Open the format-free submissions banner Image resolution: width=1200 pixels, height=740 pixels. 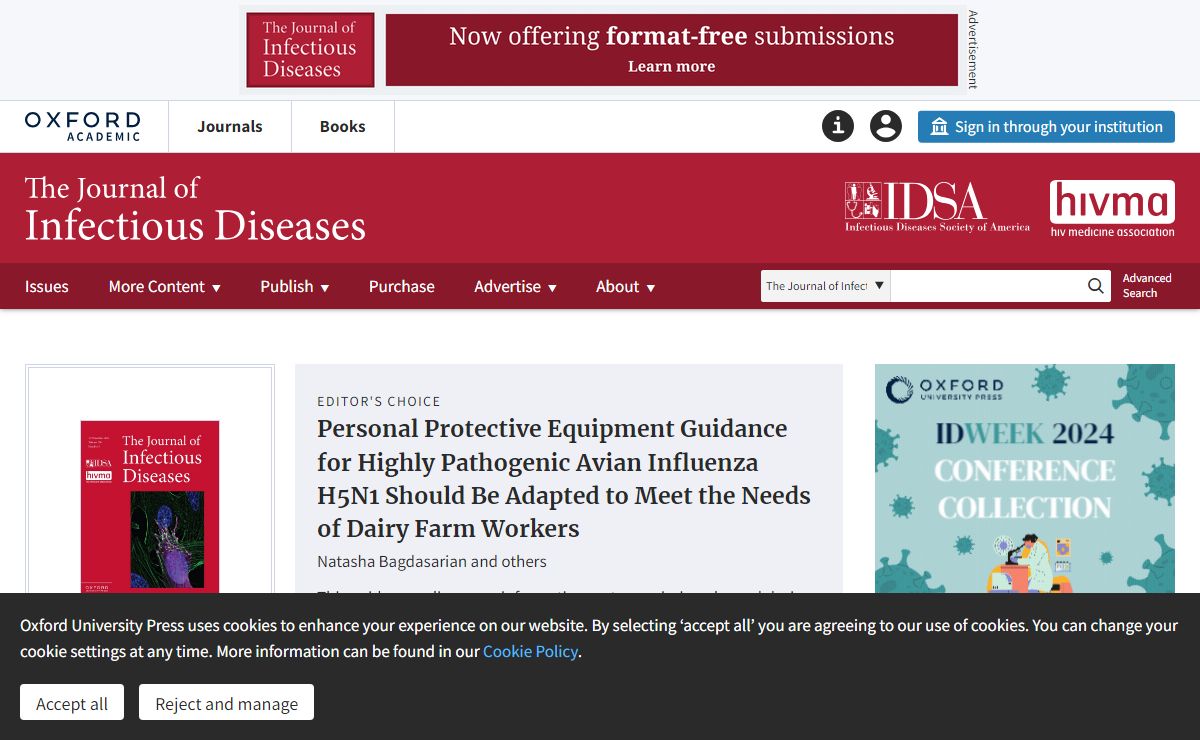tap(672, 50)
